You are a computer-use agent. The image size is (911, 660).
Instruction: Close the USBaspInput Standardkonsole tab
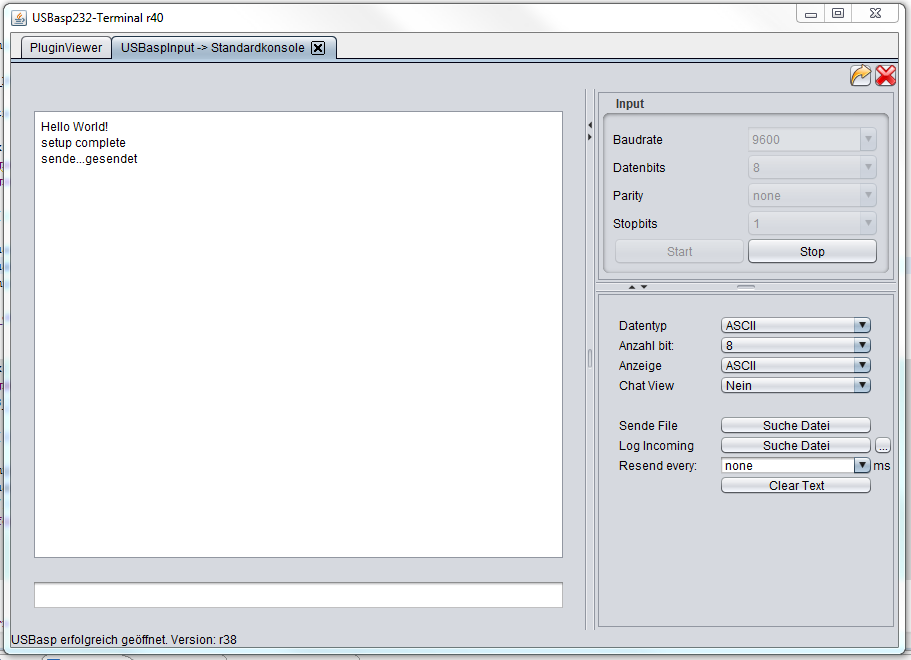coord(318,48)
